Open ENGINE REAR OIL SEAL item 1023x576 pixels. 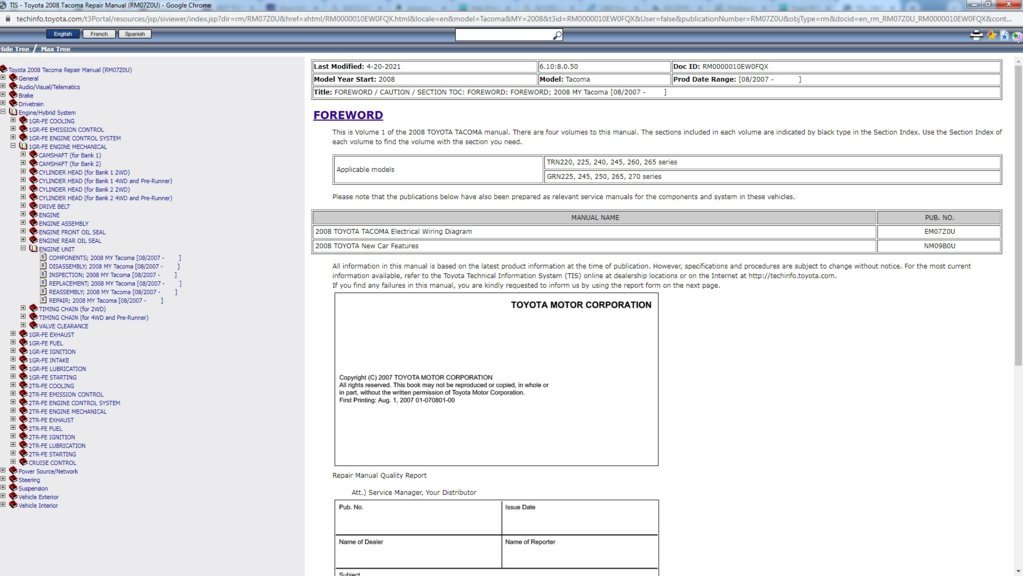tap(70, 241)
